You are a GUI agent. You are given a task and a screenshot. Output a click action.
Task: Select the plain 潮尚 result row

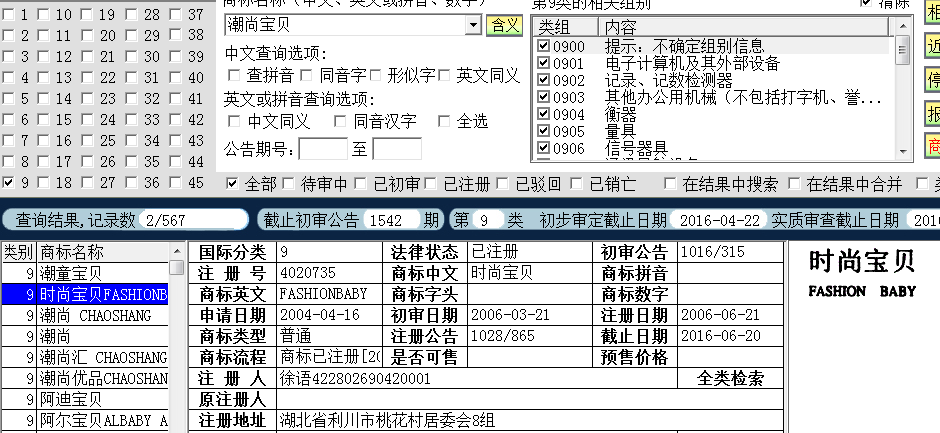pos(85,336)
